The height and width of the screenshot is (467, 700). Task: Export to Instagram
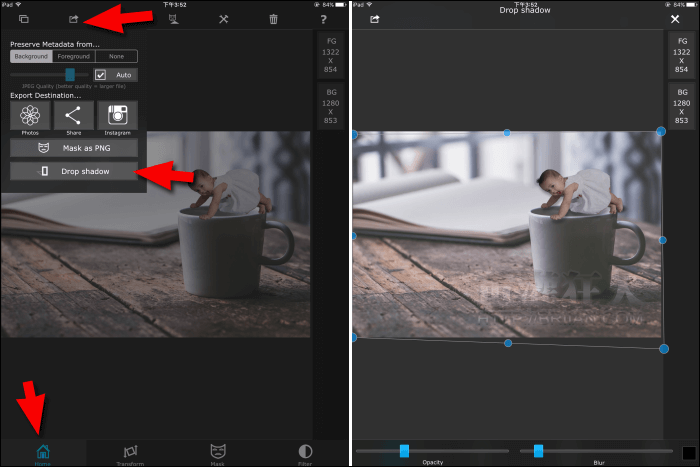117,117
